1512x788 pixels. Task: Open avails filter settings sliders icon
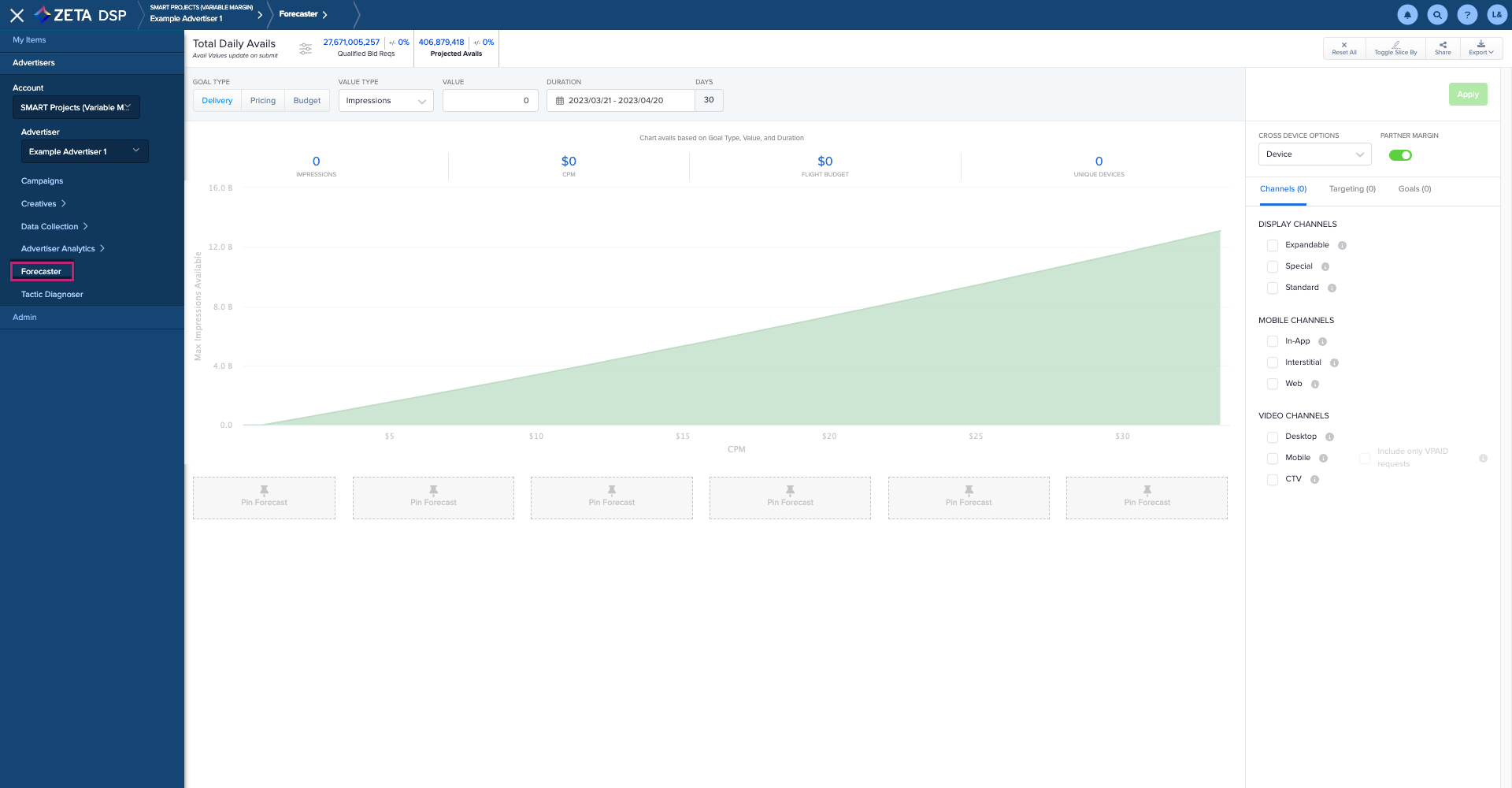click(306, 49)
